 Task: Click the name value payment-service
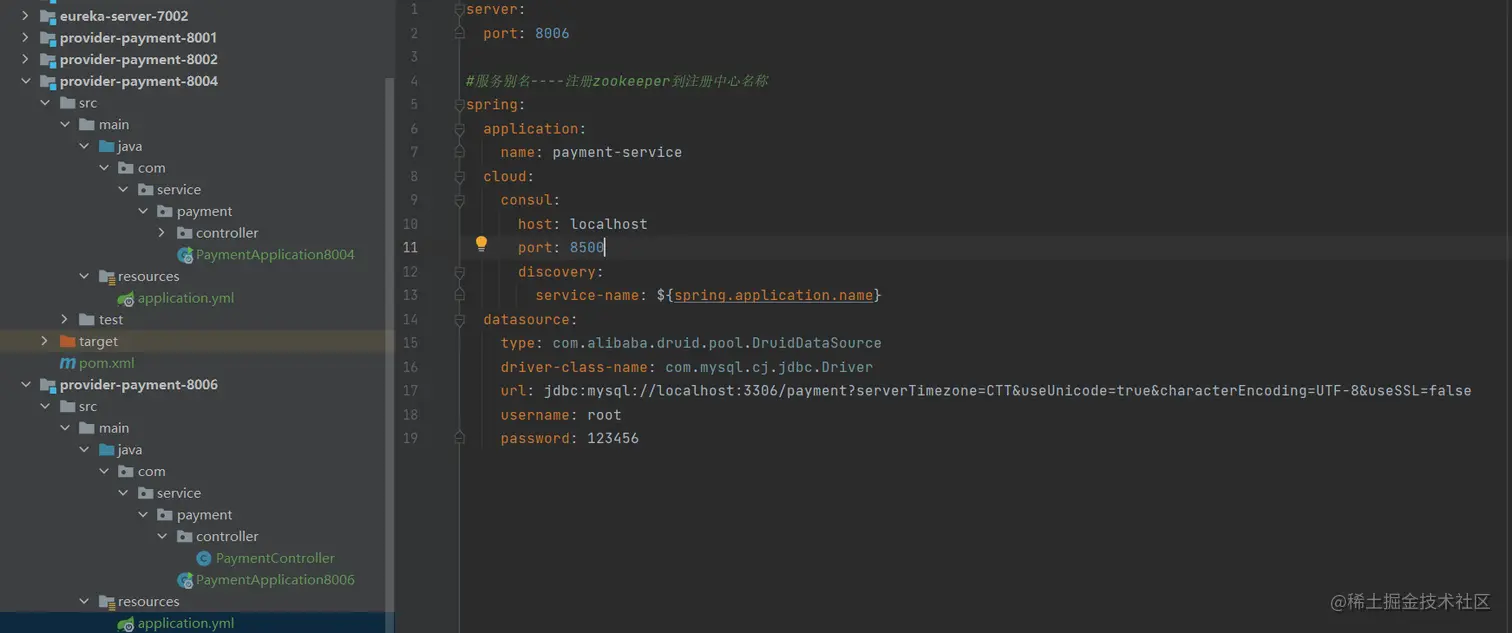pyautogui.click(x=617, y=153)
